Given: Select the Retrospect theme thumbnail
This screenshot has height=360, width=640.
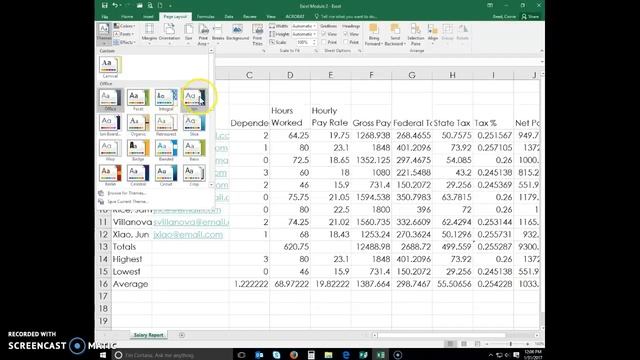Looking at the screenshot, I should [166, 125].
